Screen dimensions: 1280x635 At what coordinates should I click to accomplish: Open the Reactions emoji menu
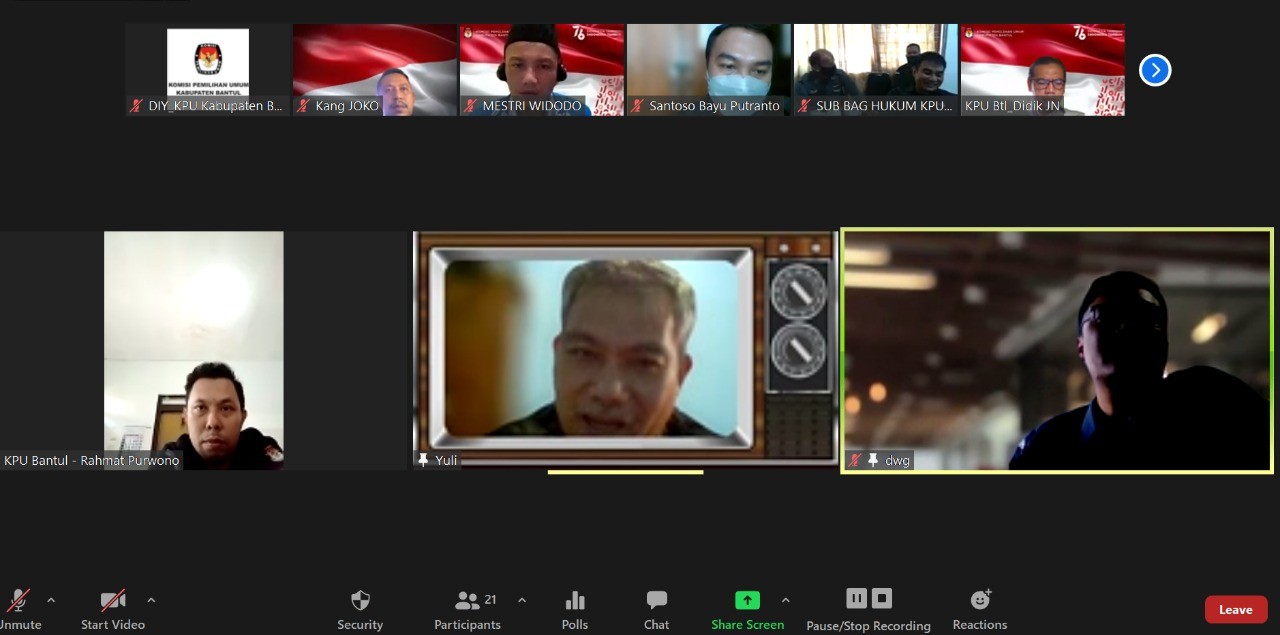[980, 600]
